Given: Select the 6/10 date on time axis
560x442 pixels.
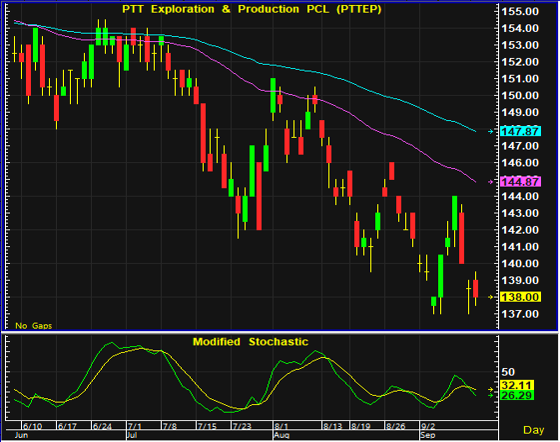Looking at the screenshot, I should tap(32, 426).
